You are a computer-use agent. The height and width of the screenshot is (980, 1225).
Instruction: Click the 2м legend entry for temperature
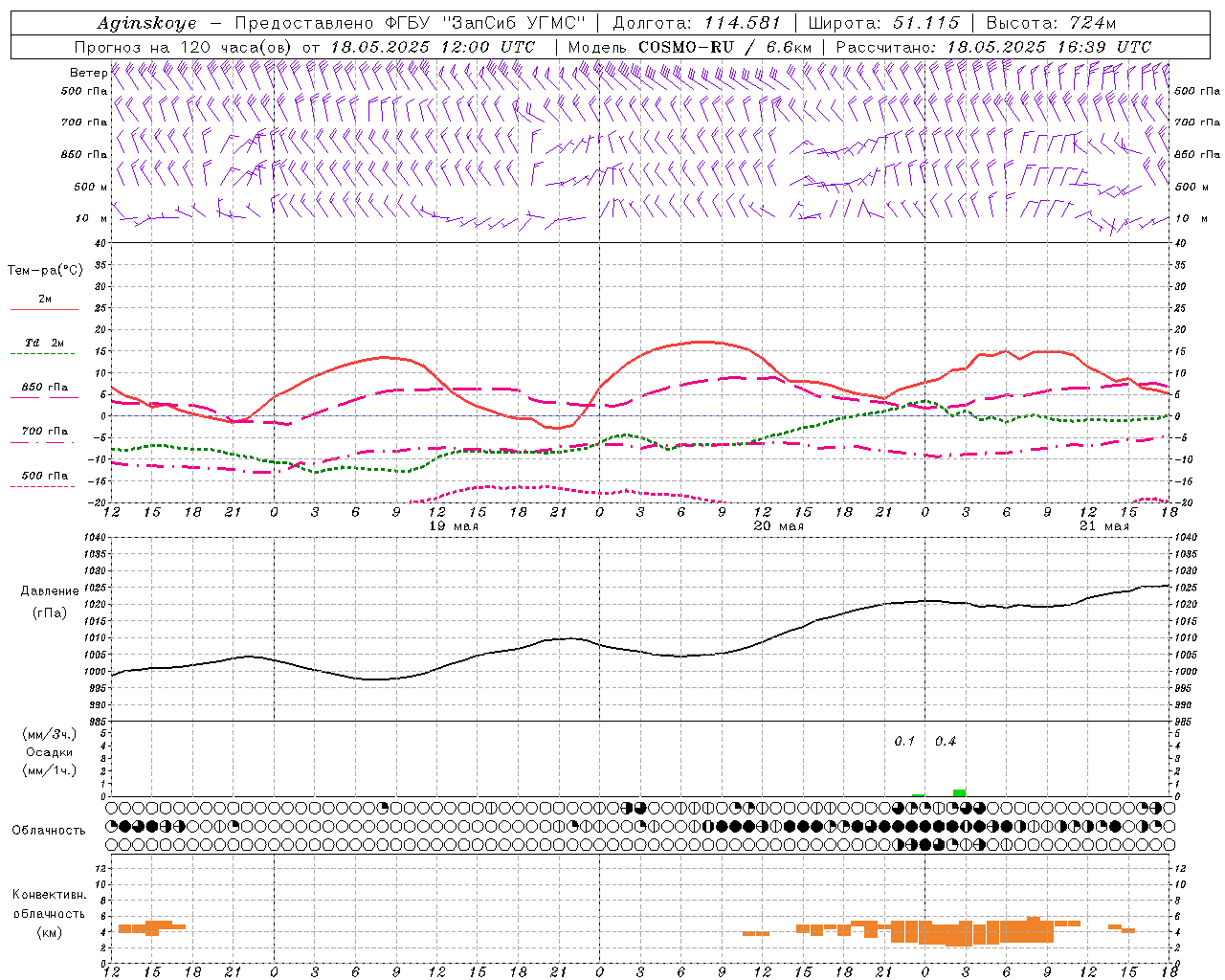pos(45,300)
